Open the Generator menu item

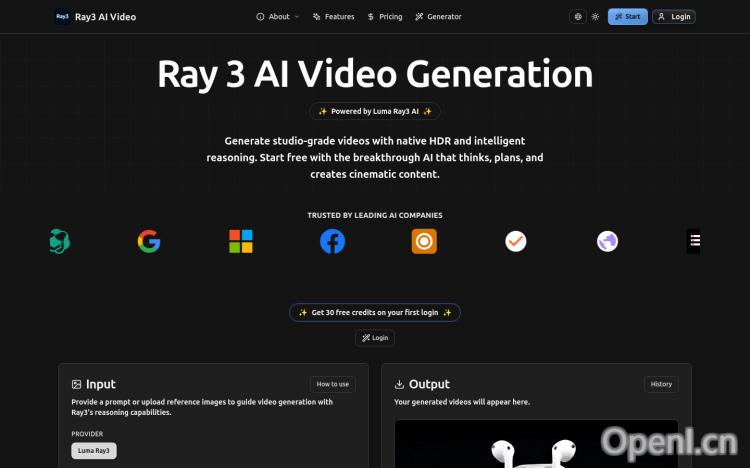[438, 17]
